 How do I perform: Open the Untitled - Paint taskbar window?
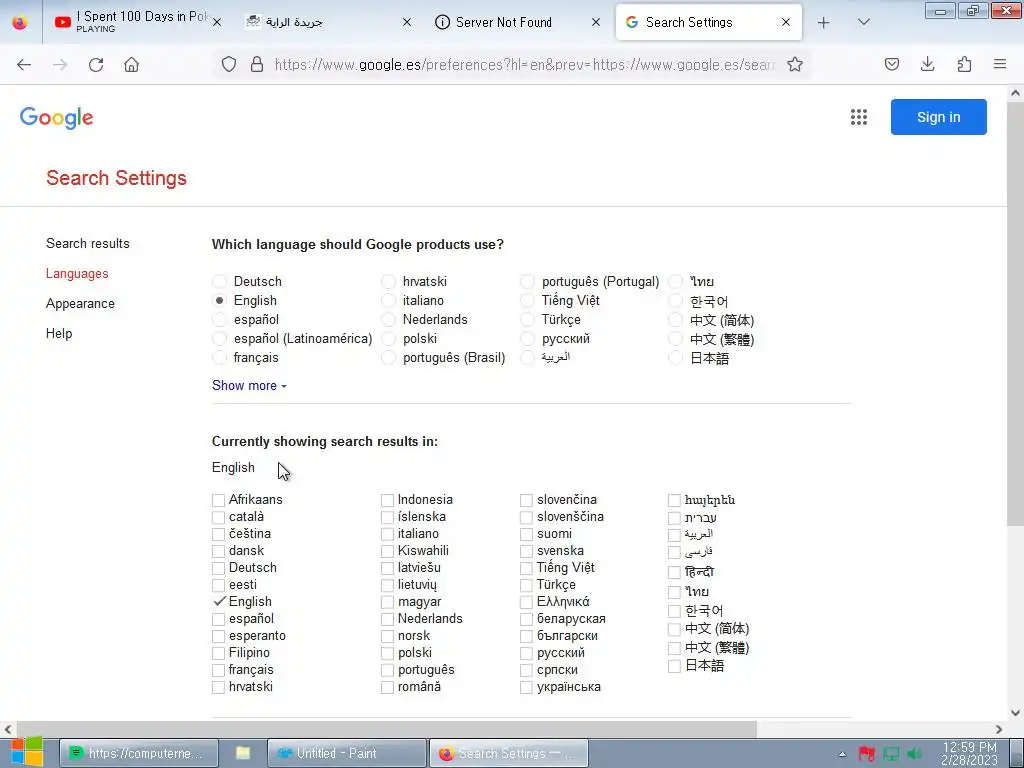pyautogui.click(x=347, y=753)
